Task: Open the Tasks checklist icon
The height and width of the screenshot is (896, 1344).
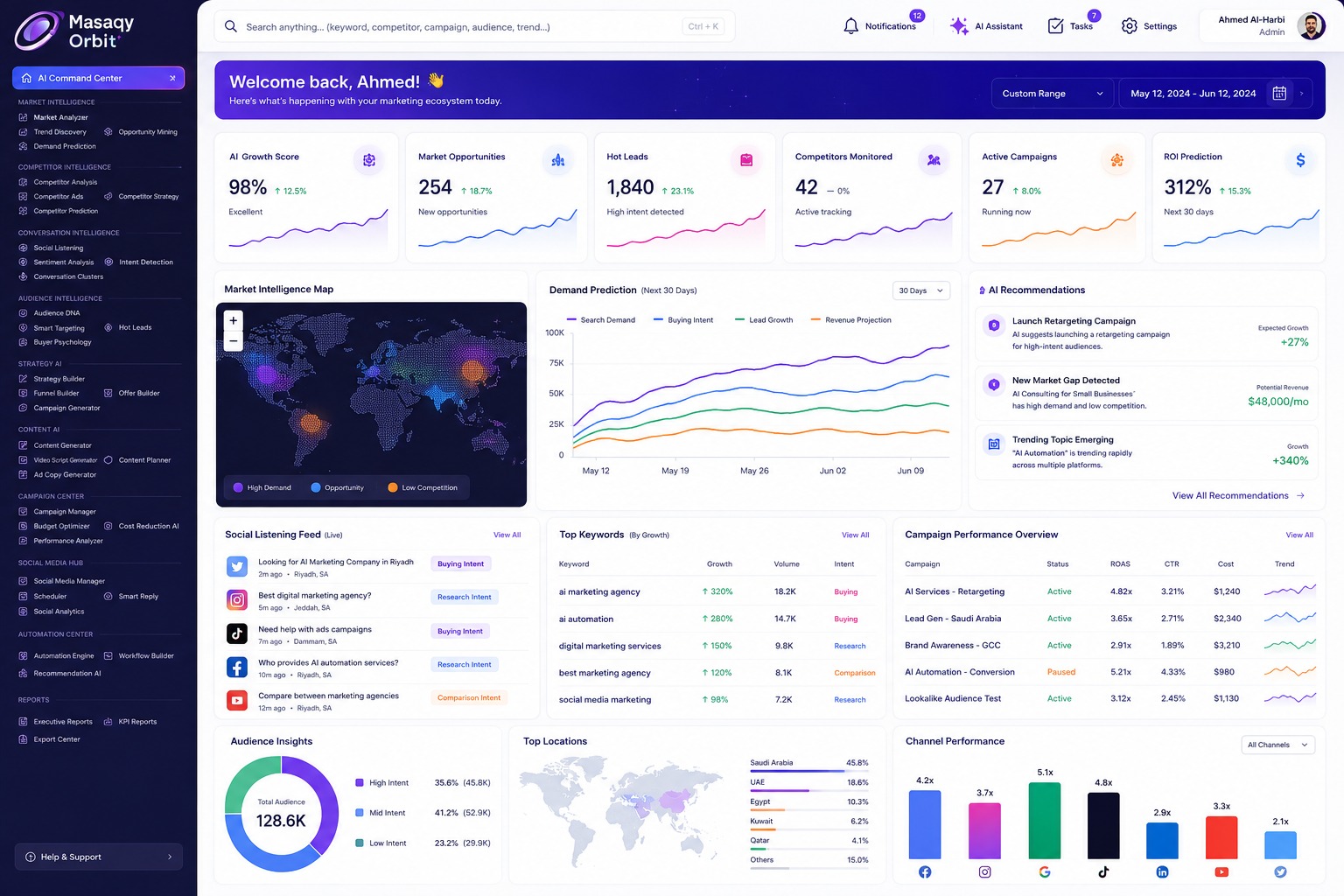Action: pos(1056,26)
